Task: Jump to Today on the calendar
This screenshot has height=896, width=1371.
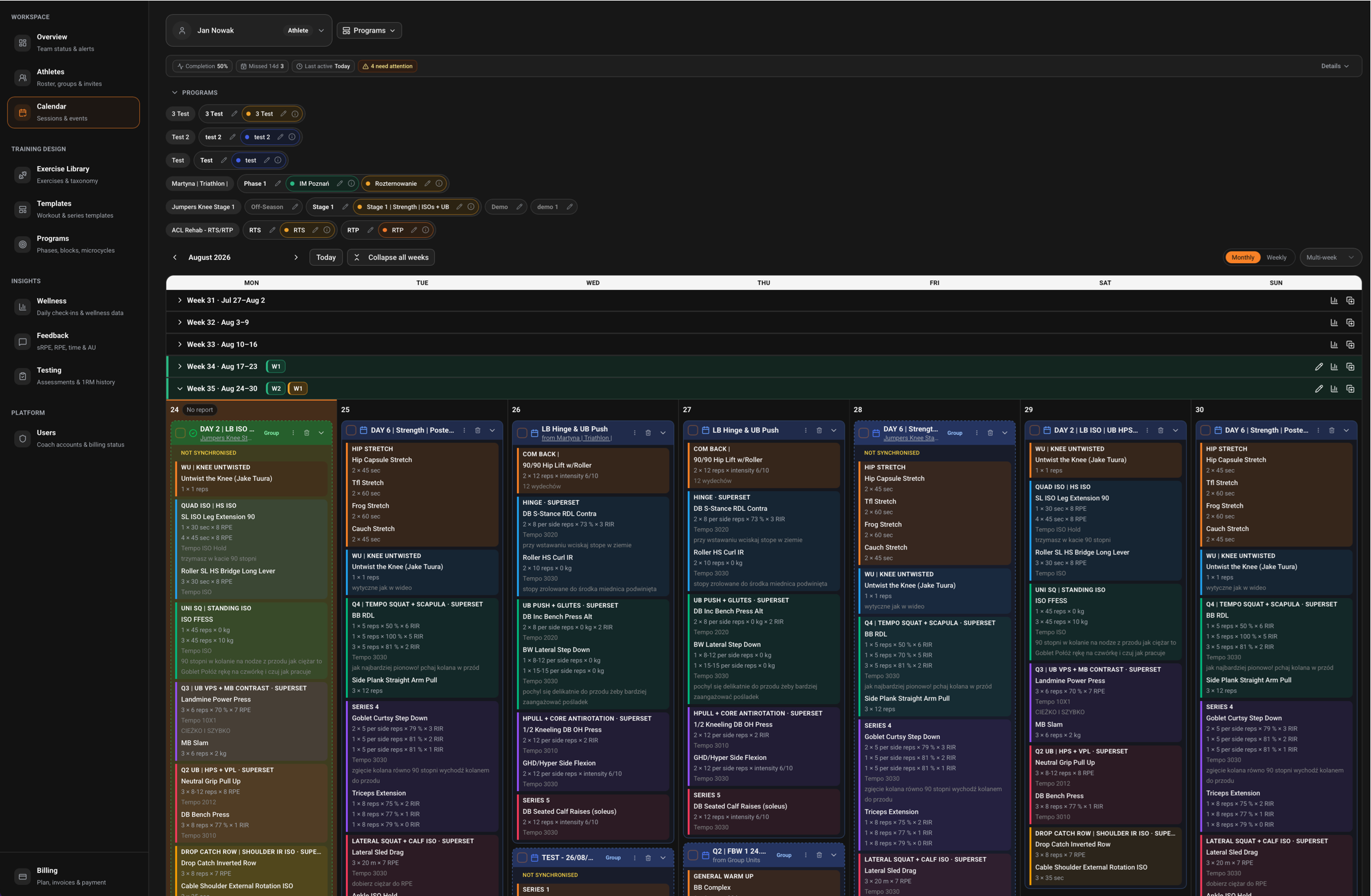Action: click(326, 258)
